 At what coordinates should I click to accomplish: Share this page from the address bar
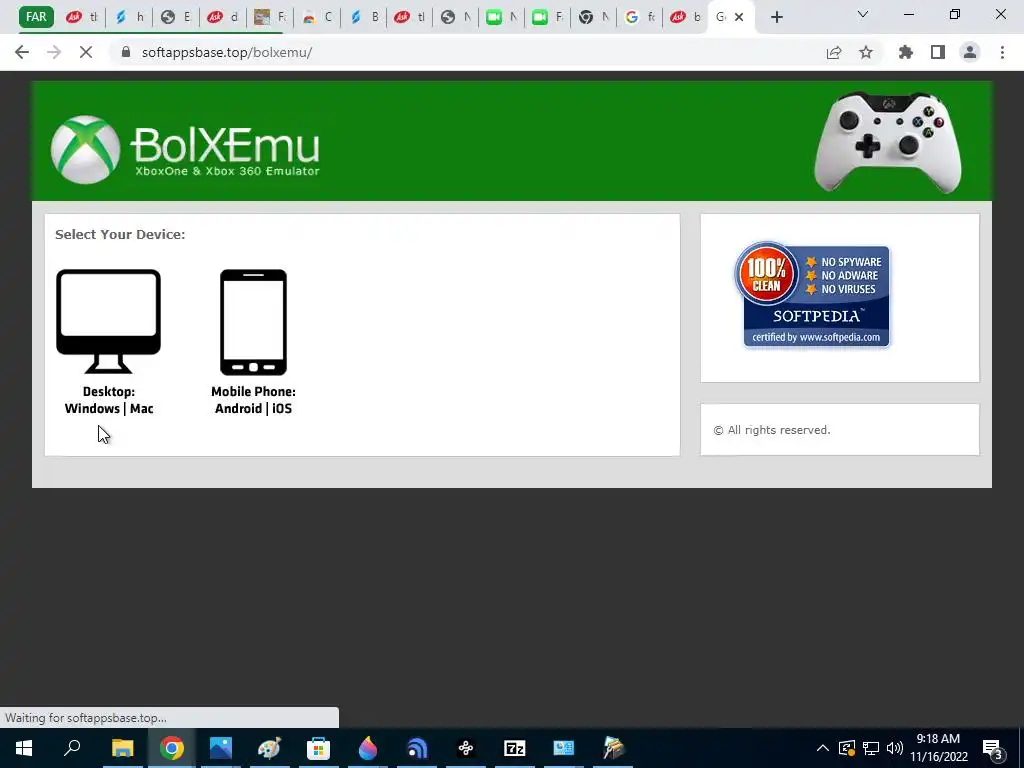click(834, 52)
